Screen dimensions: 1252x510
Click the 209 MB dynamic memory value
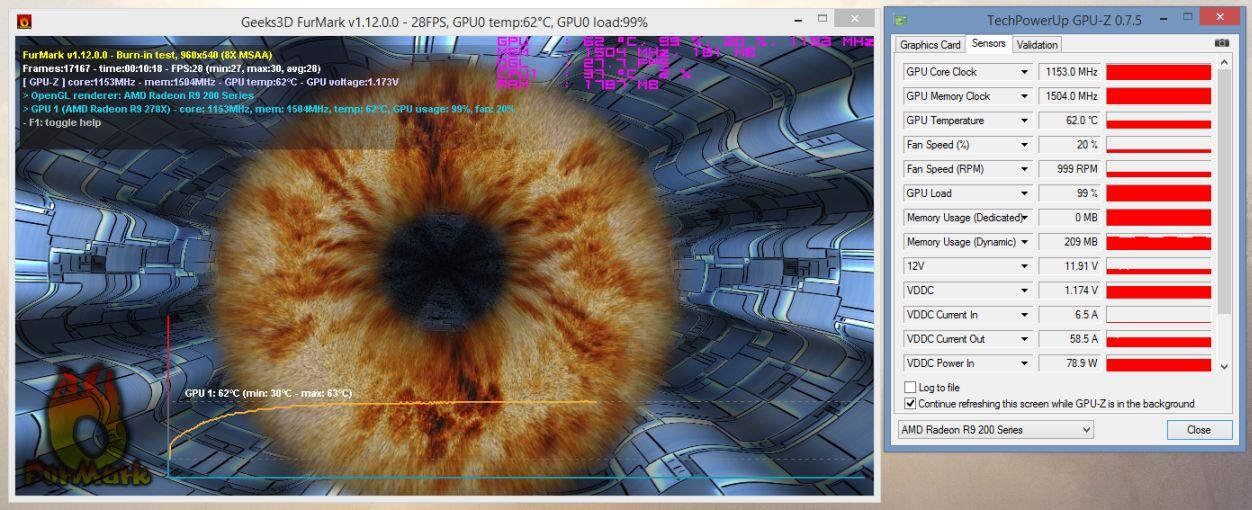tap(1069, 242)
